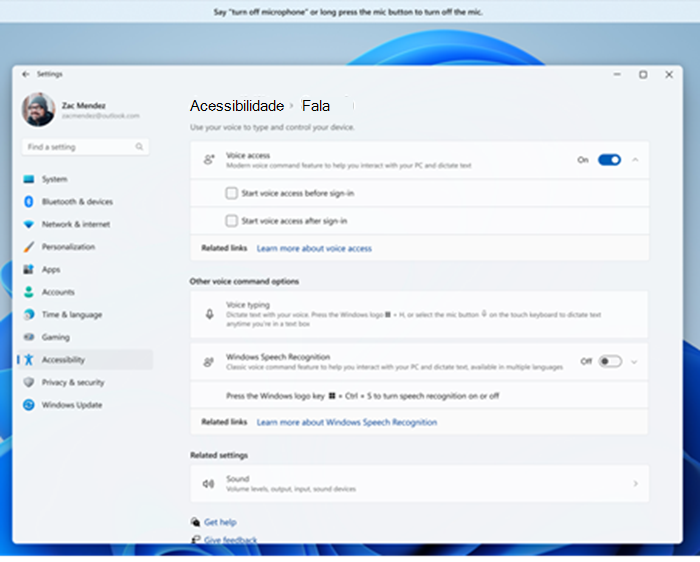Turn on Windows Speech Recognition toggle
The height and width of the screenshot is (562, 700).
(610, 361)
